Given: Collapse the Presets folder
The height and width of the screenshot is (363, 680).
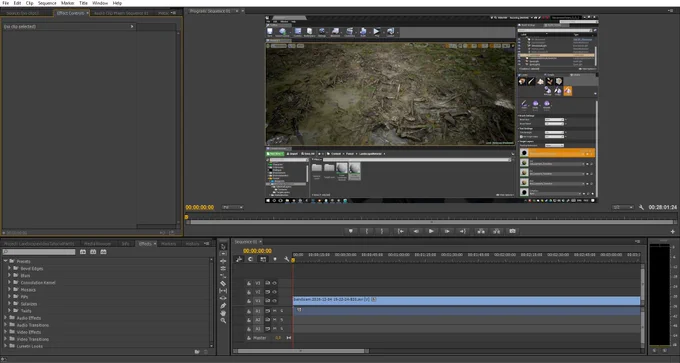Looking at the screenshot, I should coord(6,261).
